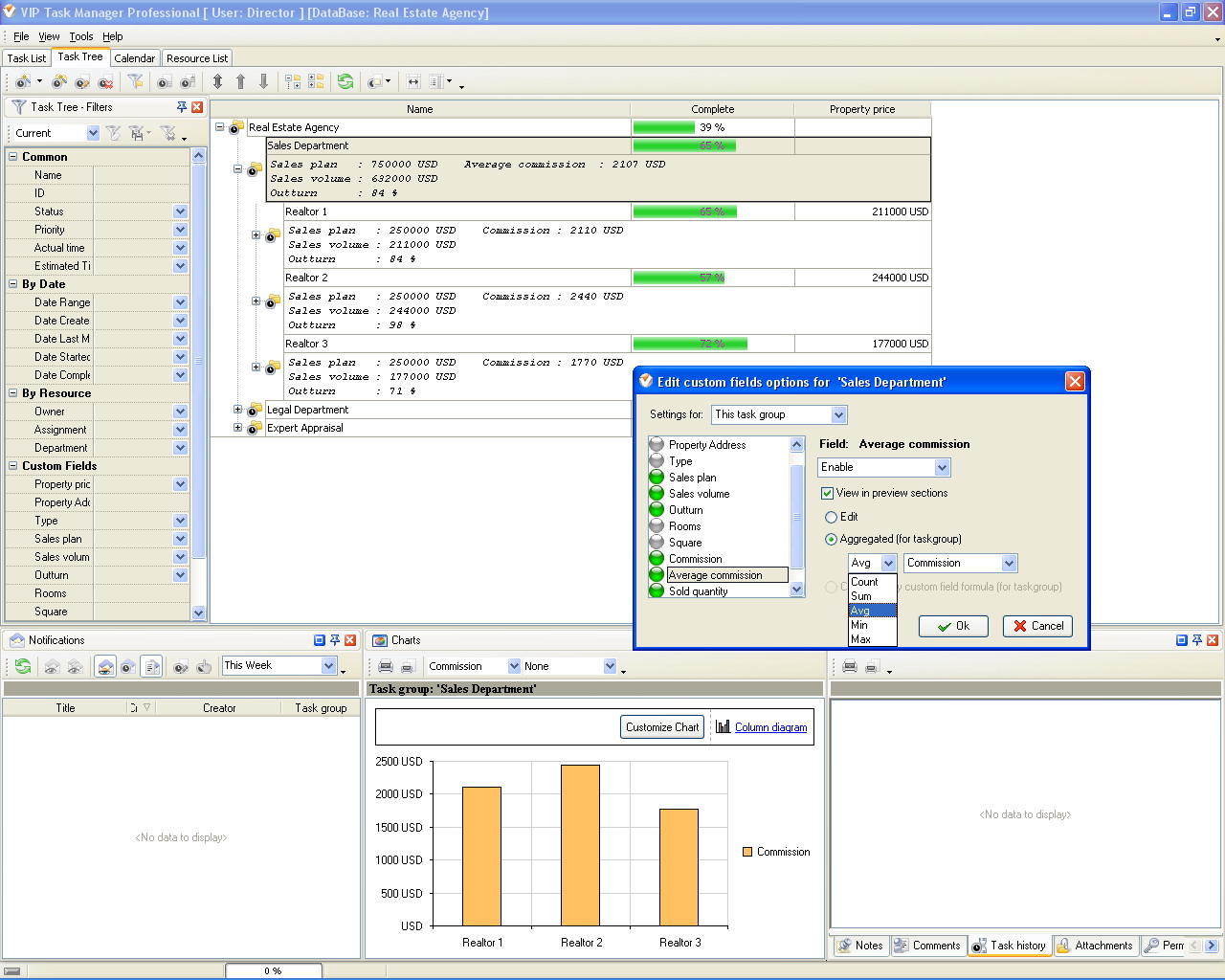Select the Edit radio button
The width and height of the screenshot is (1225, 980).
coord(831,517)
